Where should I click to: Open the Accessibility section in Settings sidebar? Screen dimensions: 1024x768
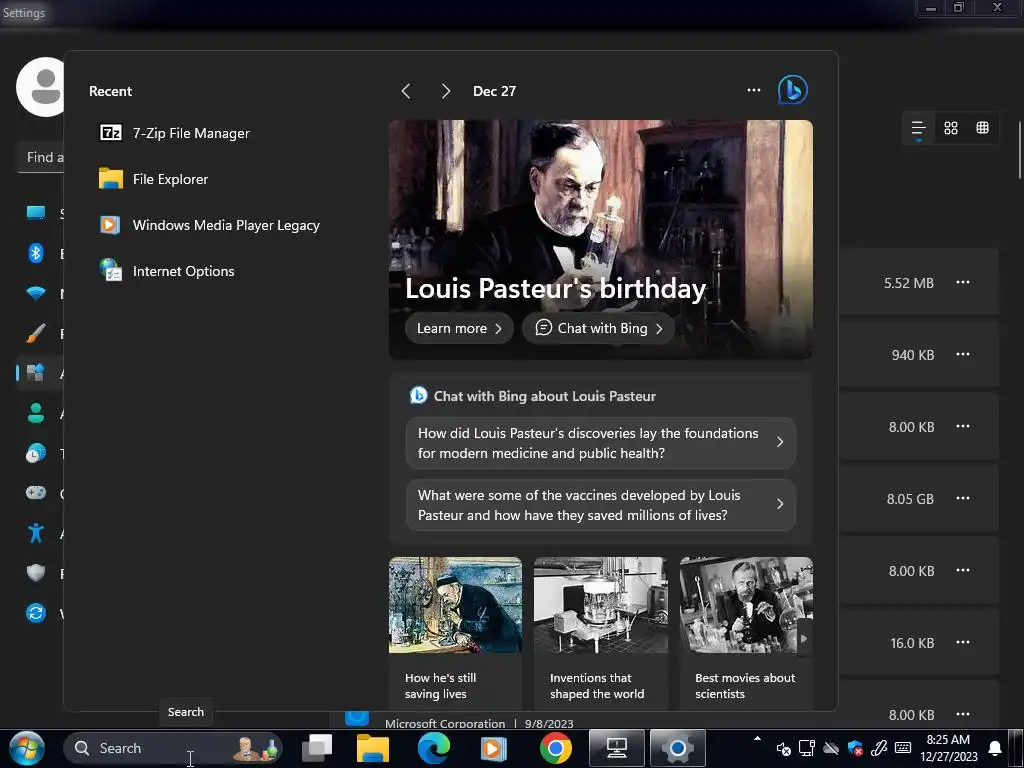(36, 534)
